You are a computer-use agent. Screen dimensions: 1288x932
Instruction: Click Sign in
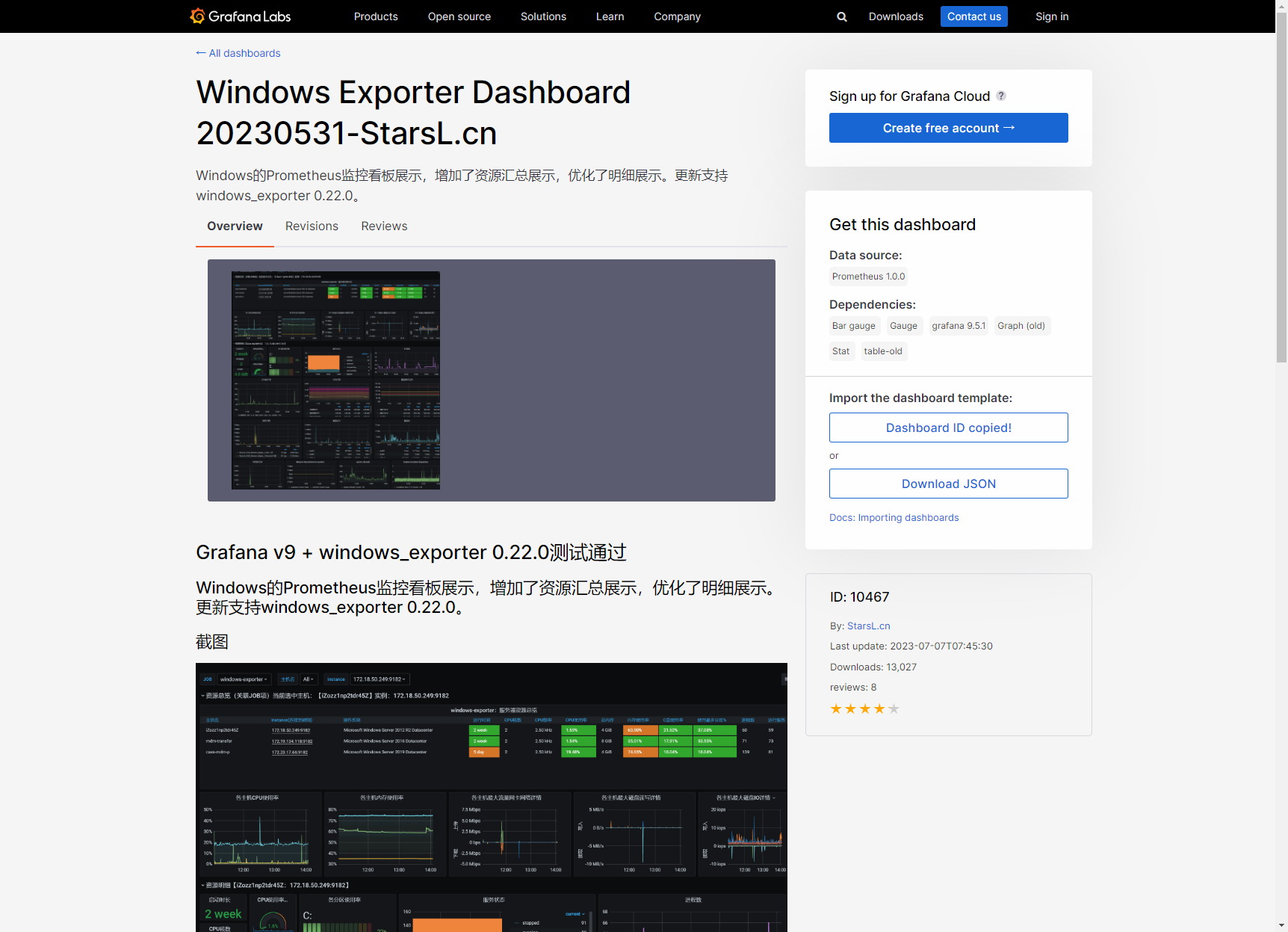1052,16
